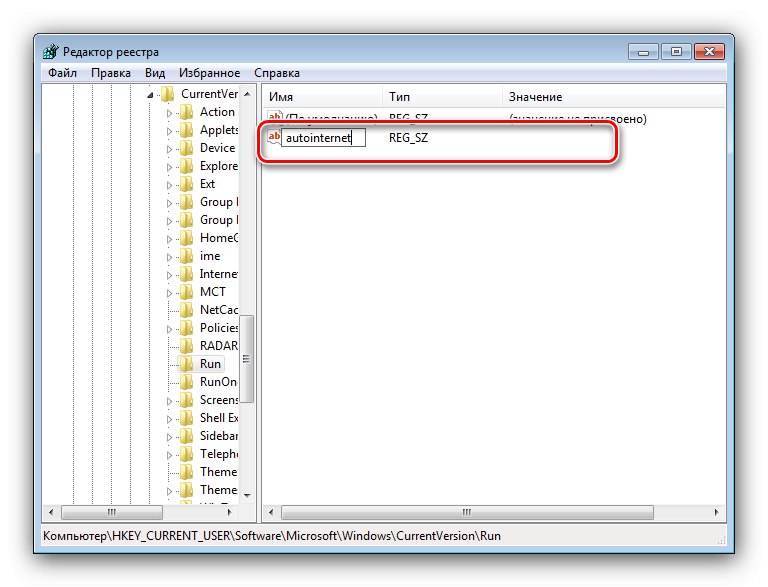Viewport: 768px width, 587px height.
Task: Select the CurrentVersion folder icon
Action: (x=168, y=94)
